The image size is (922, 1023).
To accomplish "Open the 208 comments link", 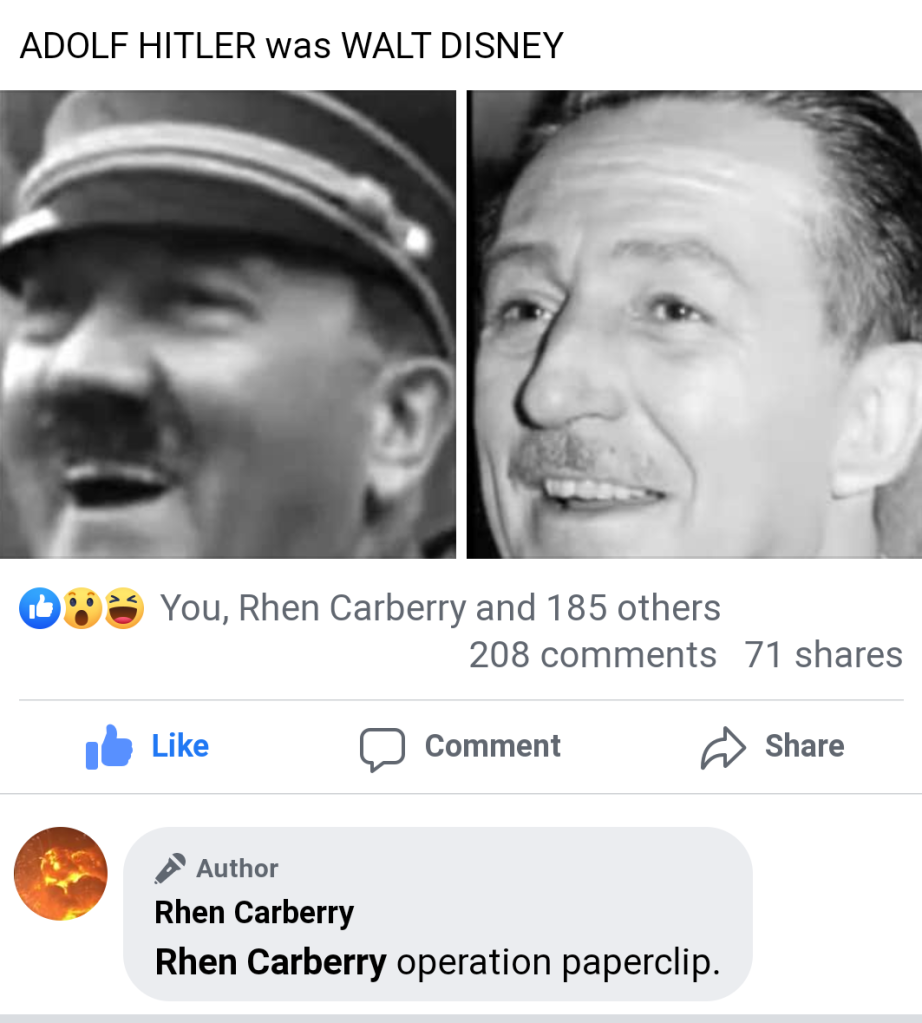I will coord(592,654).
